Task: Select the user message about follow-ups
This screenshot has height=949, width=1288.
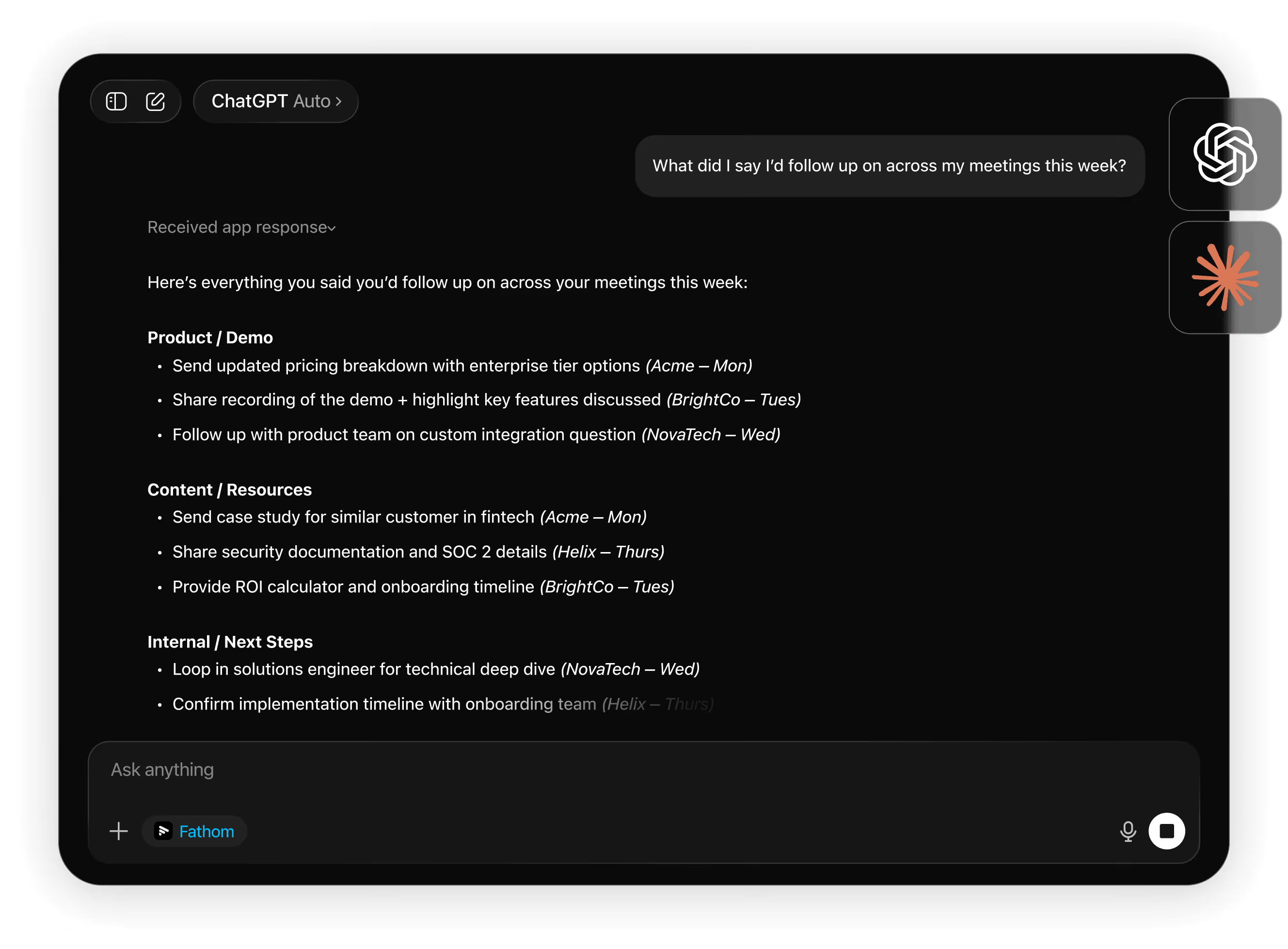Action: pos(890,166)
